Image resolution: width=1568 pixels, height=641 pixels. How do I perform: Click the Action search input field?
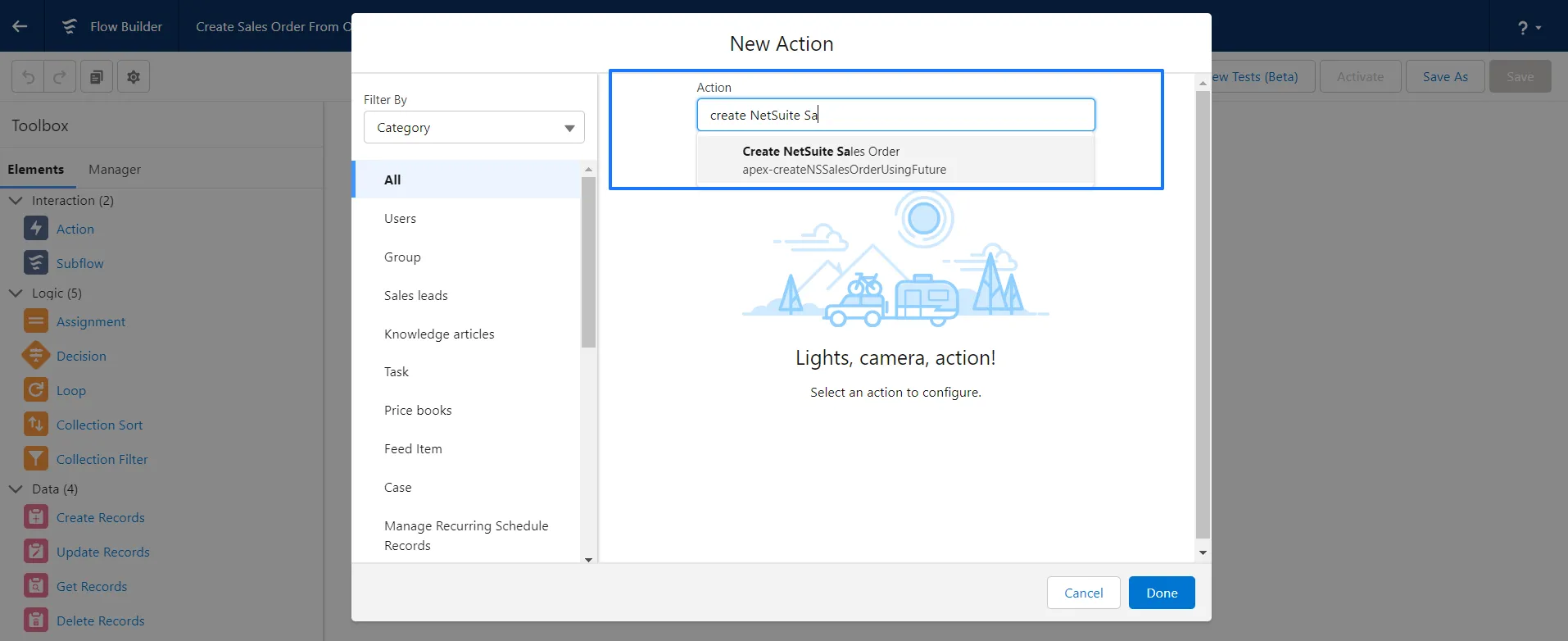895,115
